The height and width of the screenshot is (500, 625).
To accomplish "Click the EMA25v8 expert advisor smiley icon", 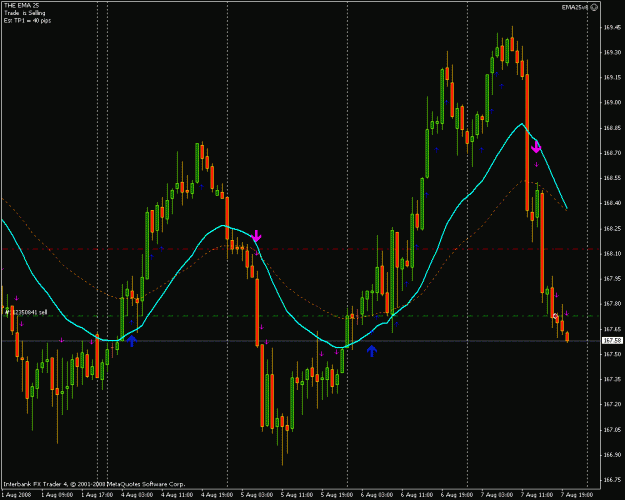I will 594,7.
